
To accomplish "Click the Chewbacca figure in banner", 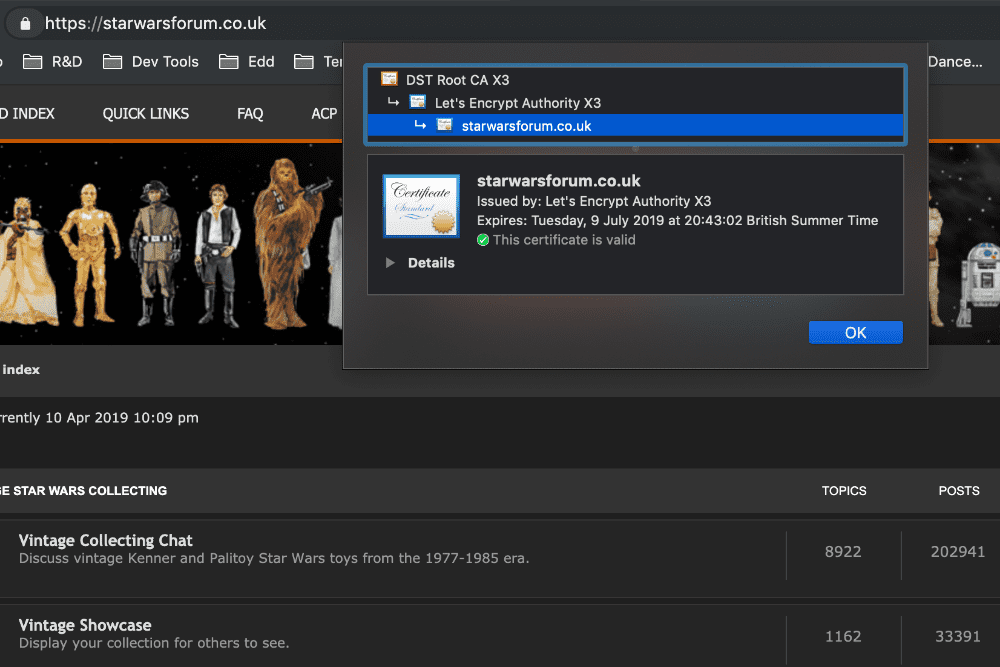I will click(290, 244).
